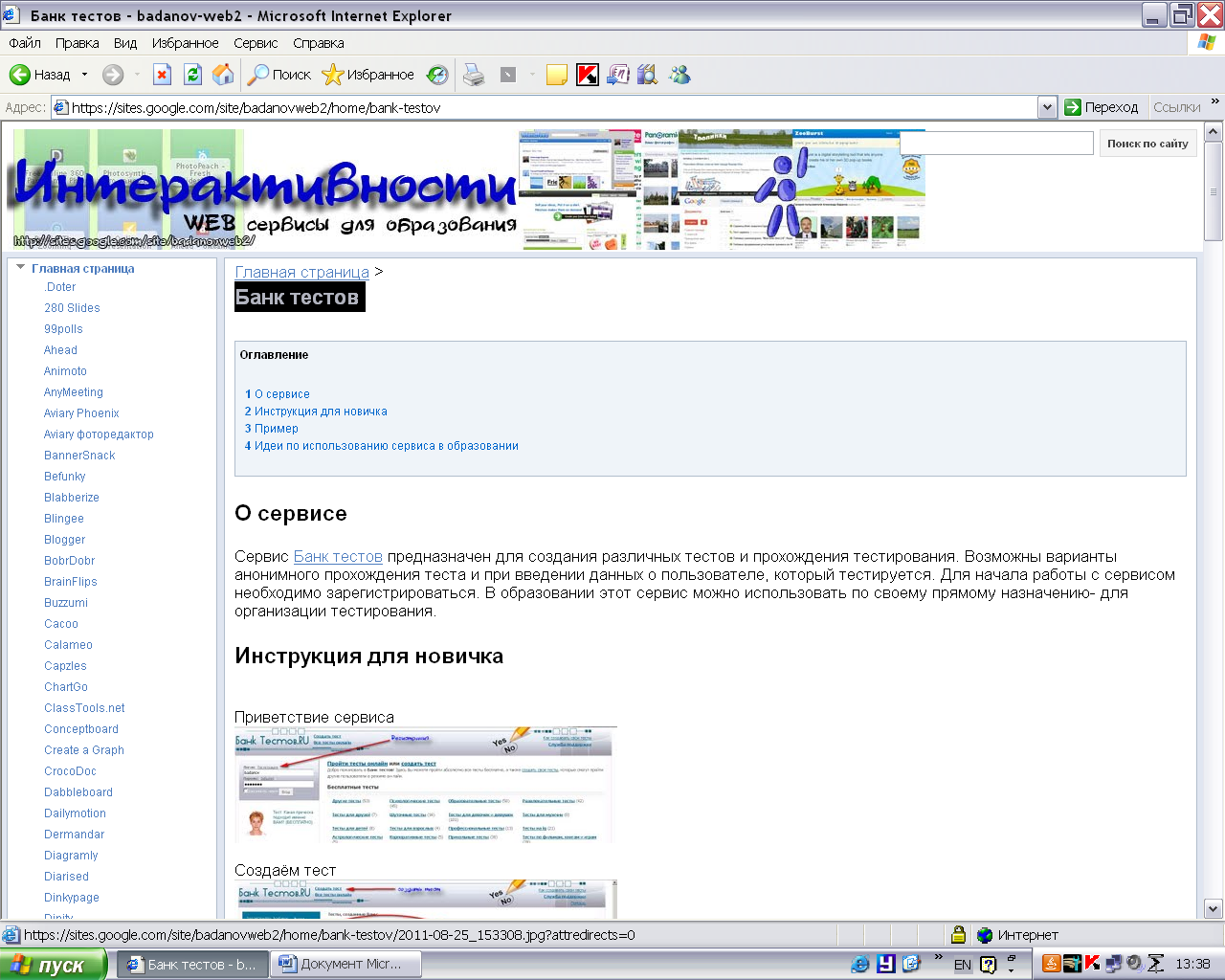Open the Избранное menu
This screenshot has height=980, width=1225.
[x=185, y=43]
